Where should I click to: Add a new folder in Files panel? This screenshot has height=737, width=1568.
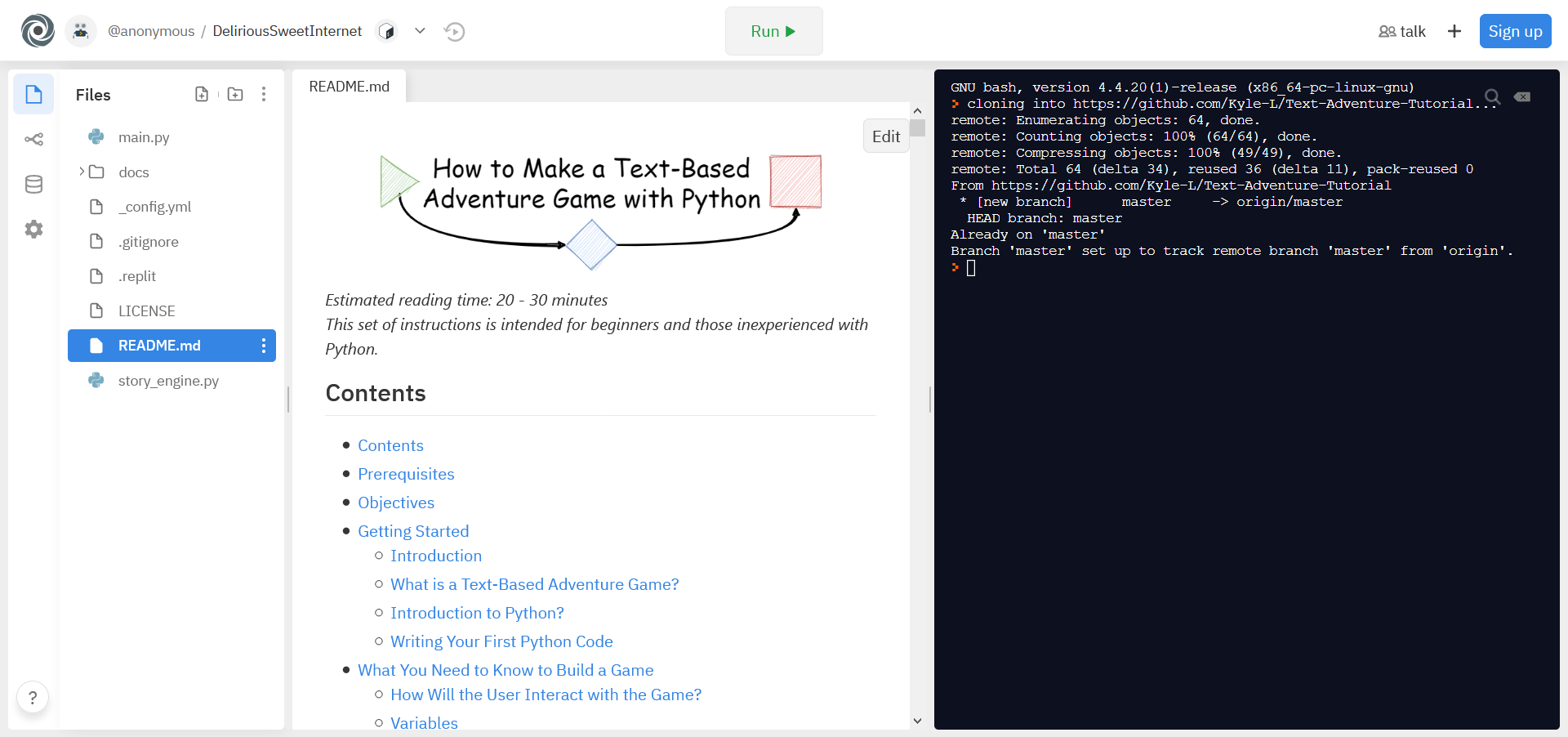point(235,94)
